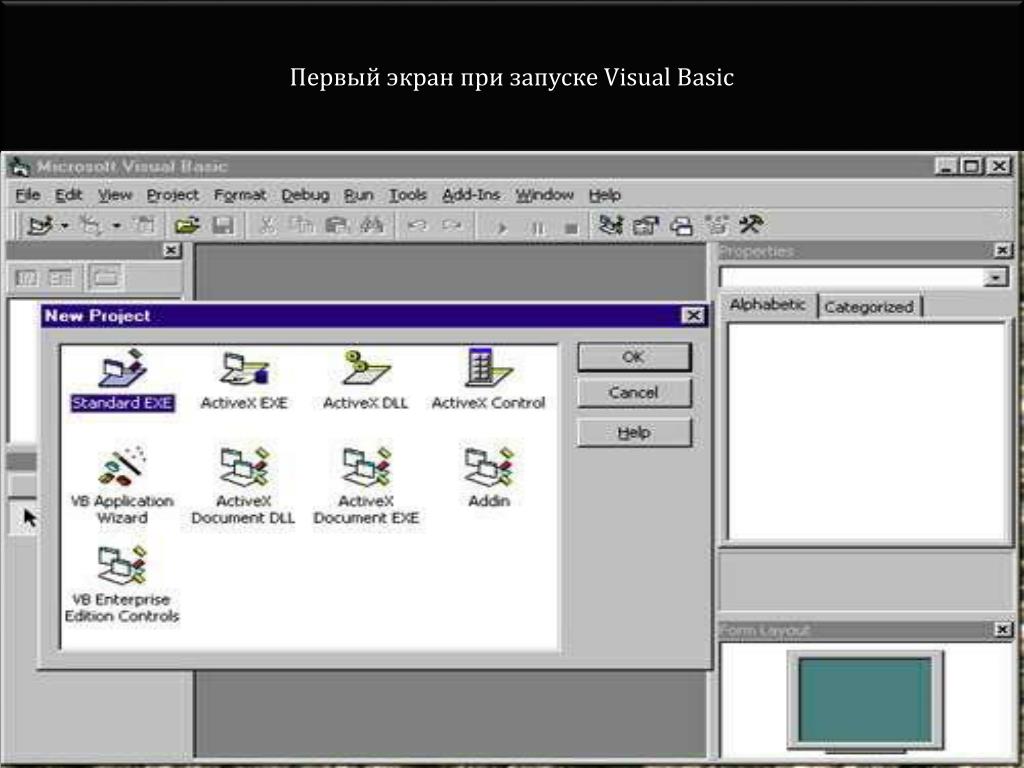
Task: Click the Add Form toolbar icon
Action: pos(90,226)
